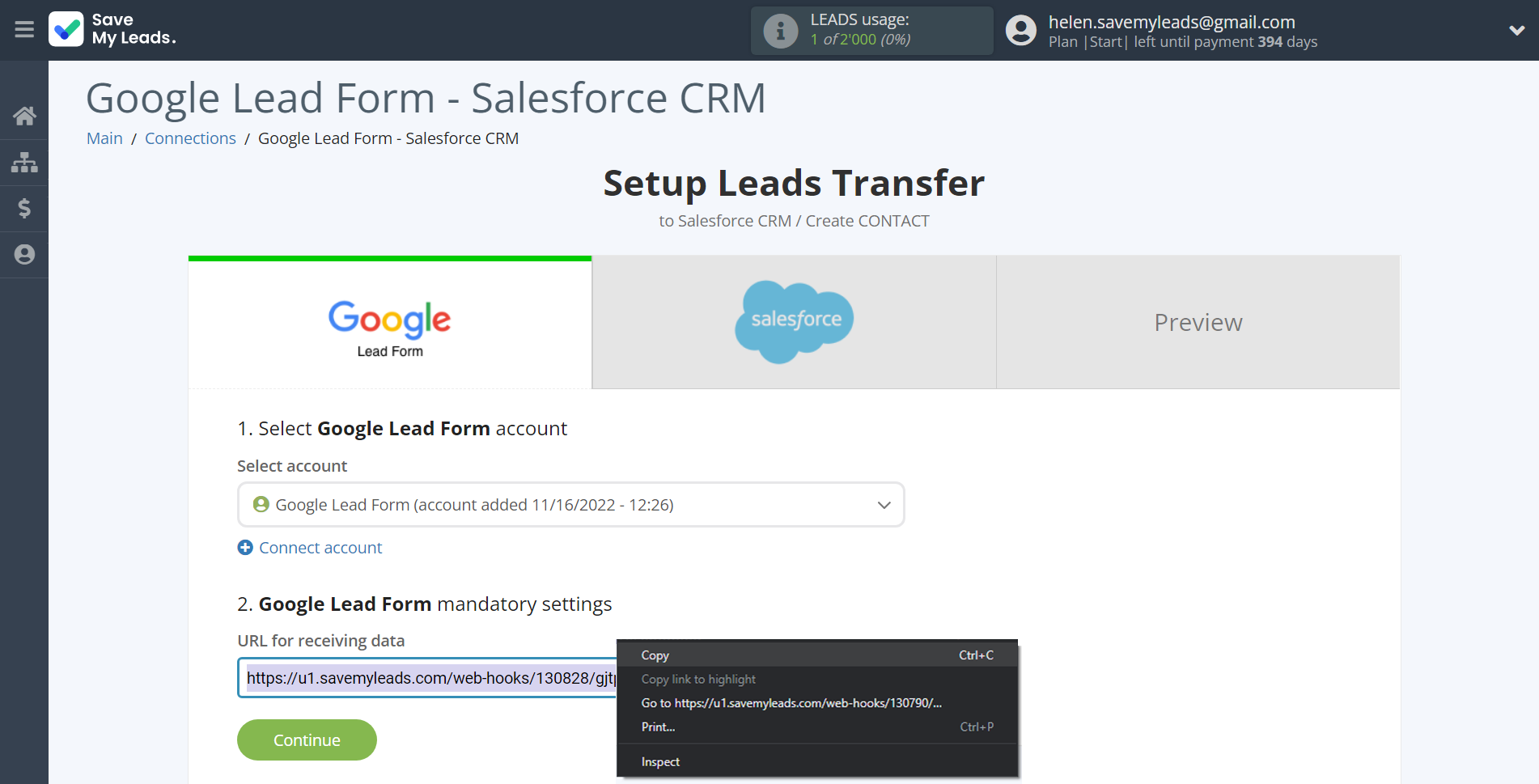Click the LEADS usage info icon
This screenshot has height=784, width=1539.
pos(781,31)
